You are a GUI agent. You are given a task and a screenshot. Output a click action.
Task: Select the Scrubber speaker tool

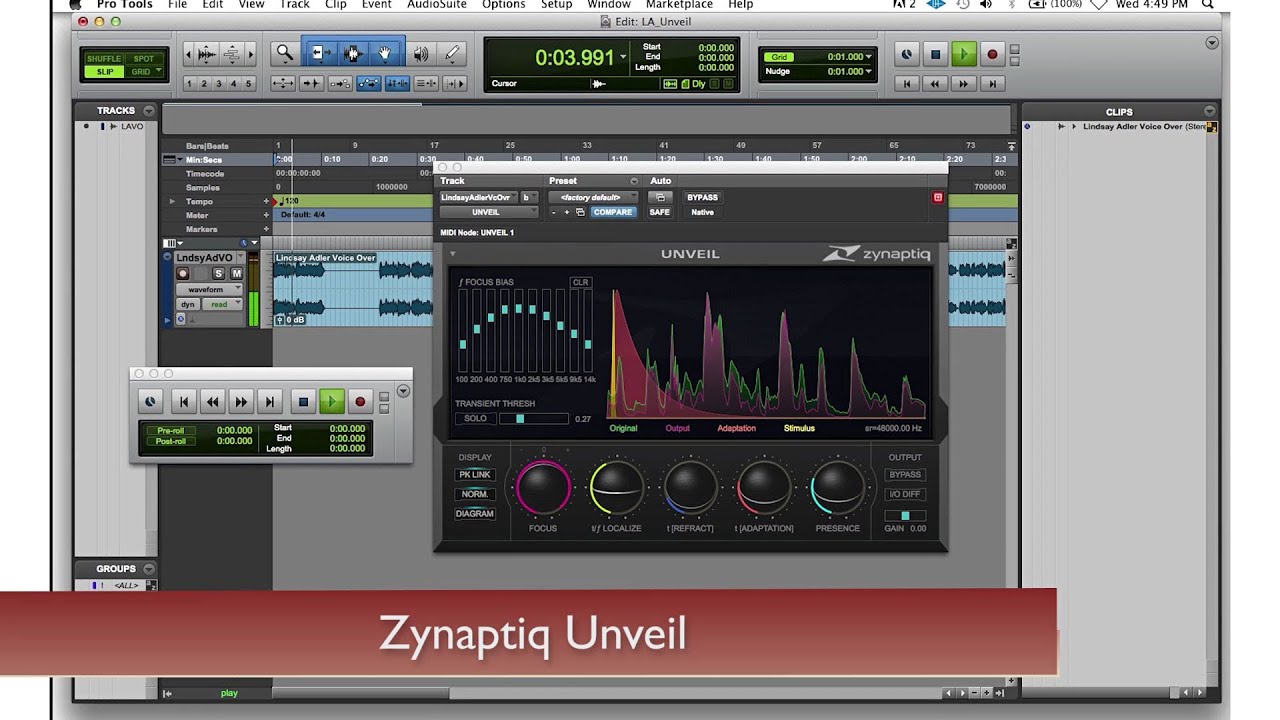coord(421,53)
